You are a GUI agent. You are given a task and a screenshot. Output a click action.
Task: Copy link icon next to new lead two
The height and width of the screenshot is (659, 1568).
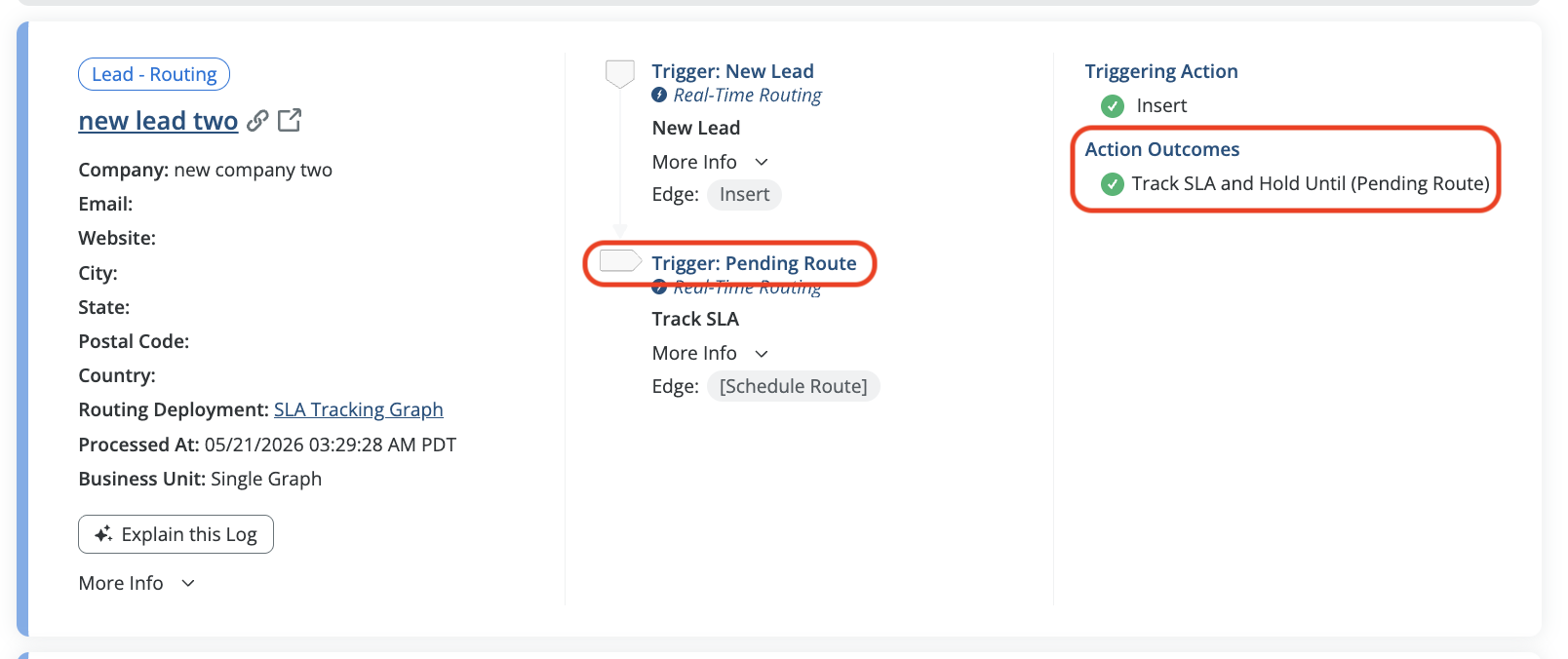coord(257,121)
